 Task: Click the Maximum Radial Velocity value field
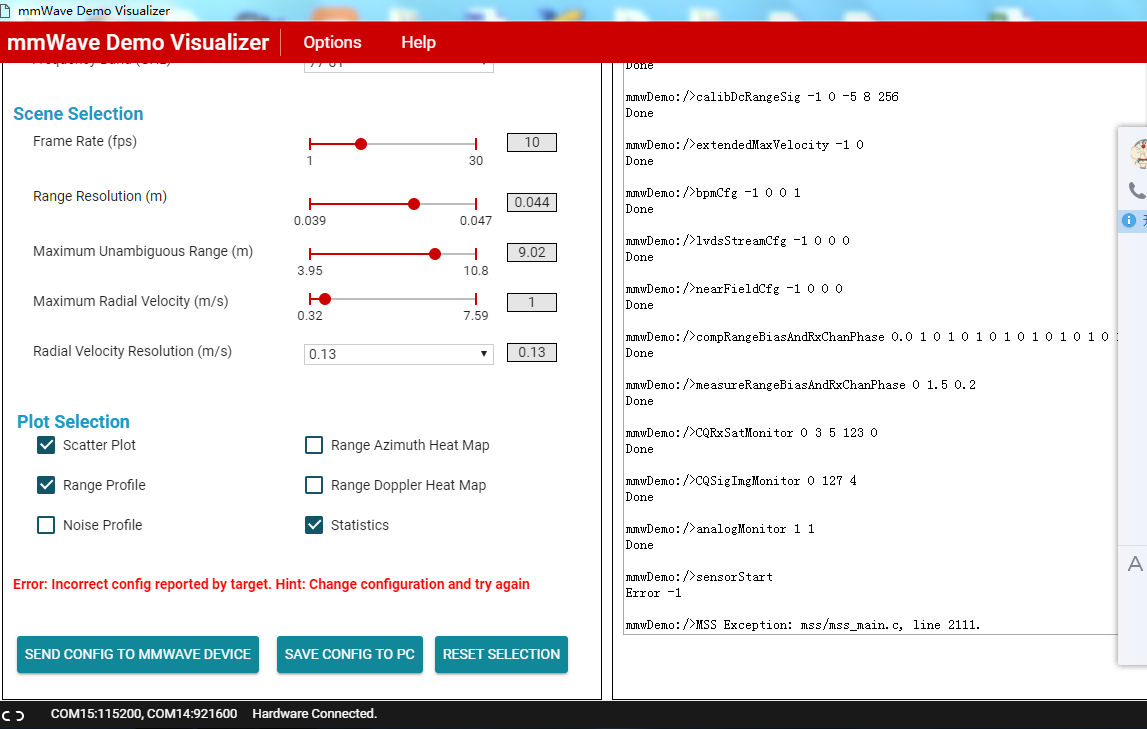[532, 303]
